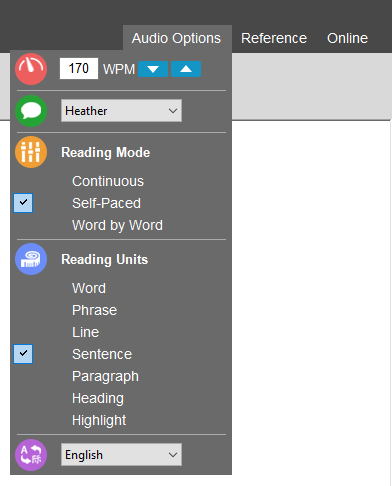392x486 pixels.
Task: Decrease WPM with the down arrow button
Action: point(153,69)
